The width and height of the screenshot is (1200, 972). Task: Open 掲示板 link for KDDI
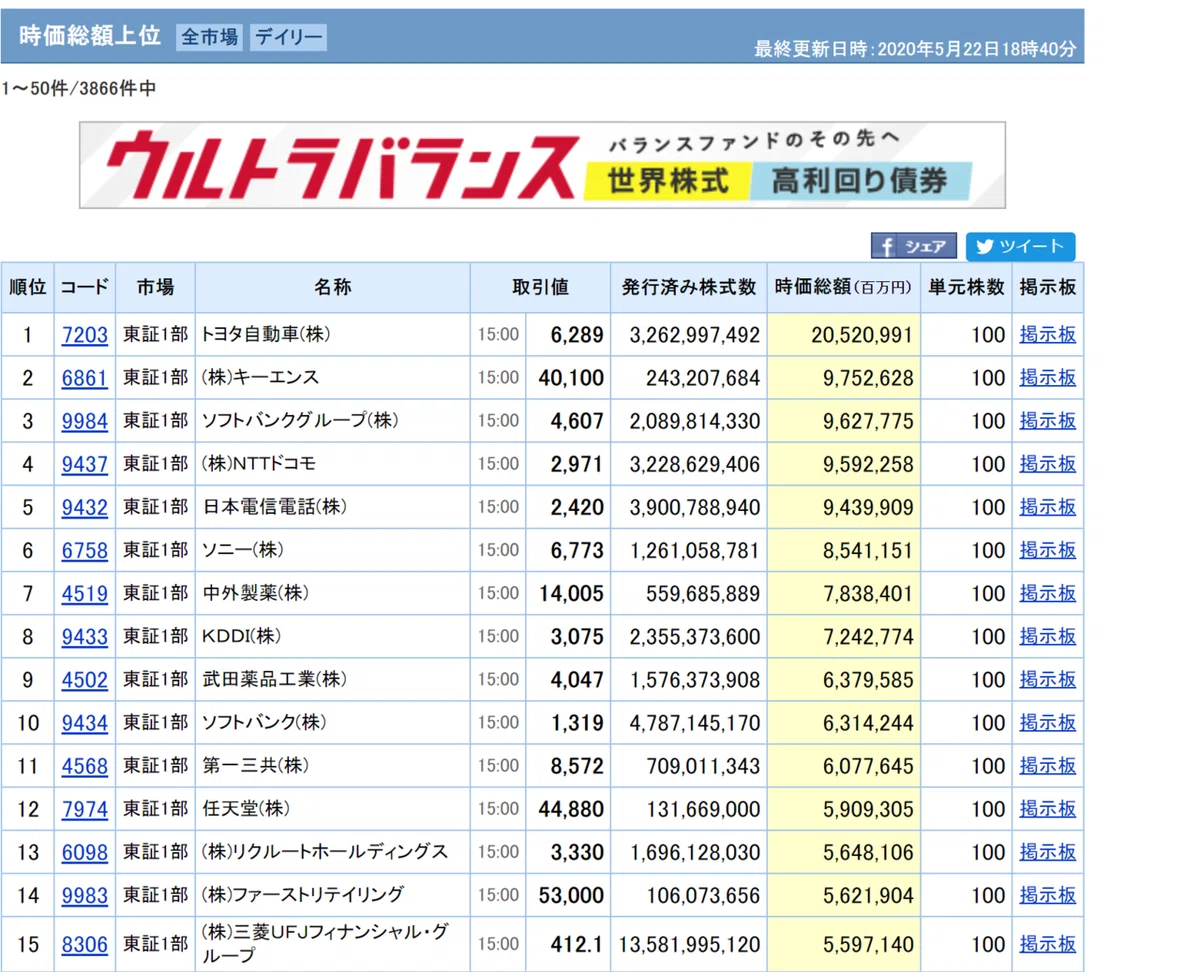(1048, 636)
